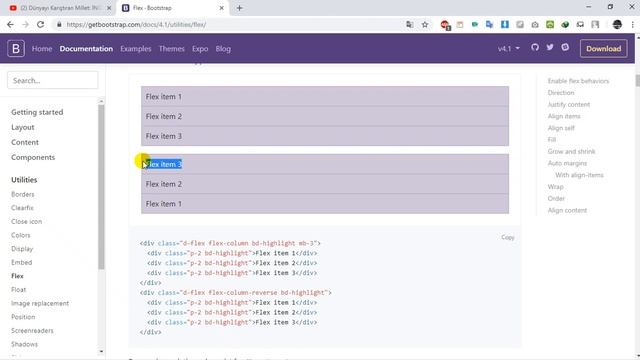Open the Clearfix utilities page
Viewport: 640px width, 360px height.
click(x=22, y=208)
